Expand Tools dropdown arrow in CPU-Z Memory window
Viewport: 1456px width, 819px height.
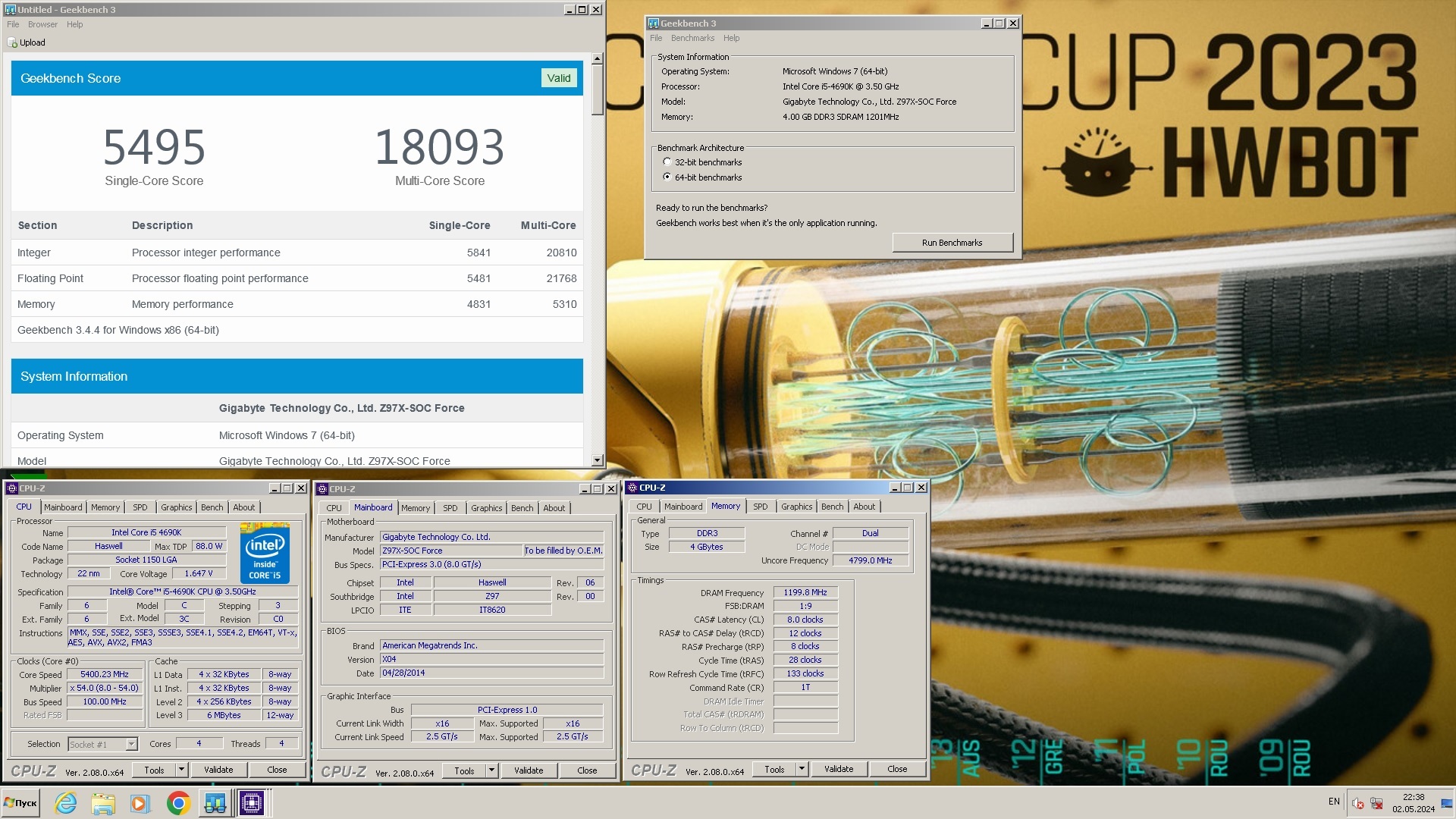802,769
